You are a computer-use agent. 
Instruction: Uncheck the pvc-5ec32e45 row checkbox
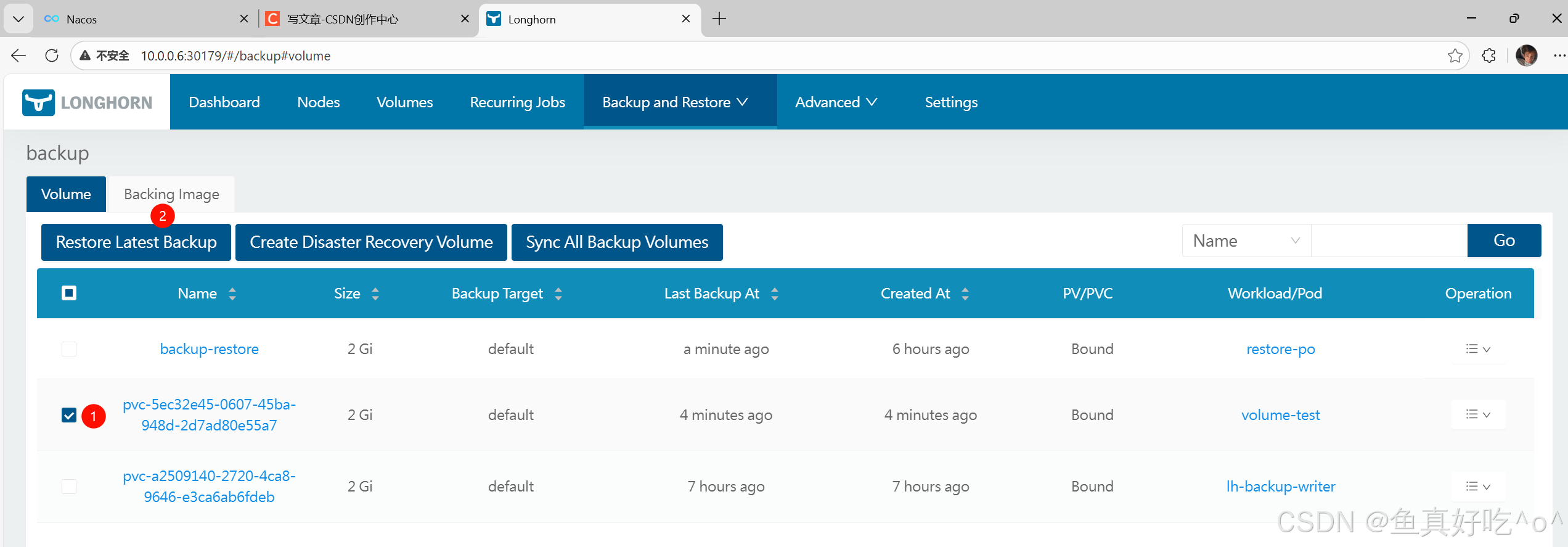(69, 415)
